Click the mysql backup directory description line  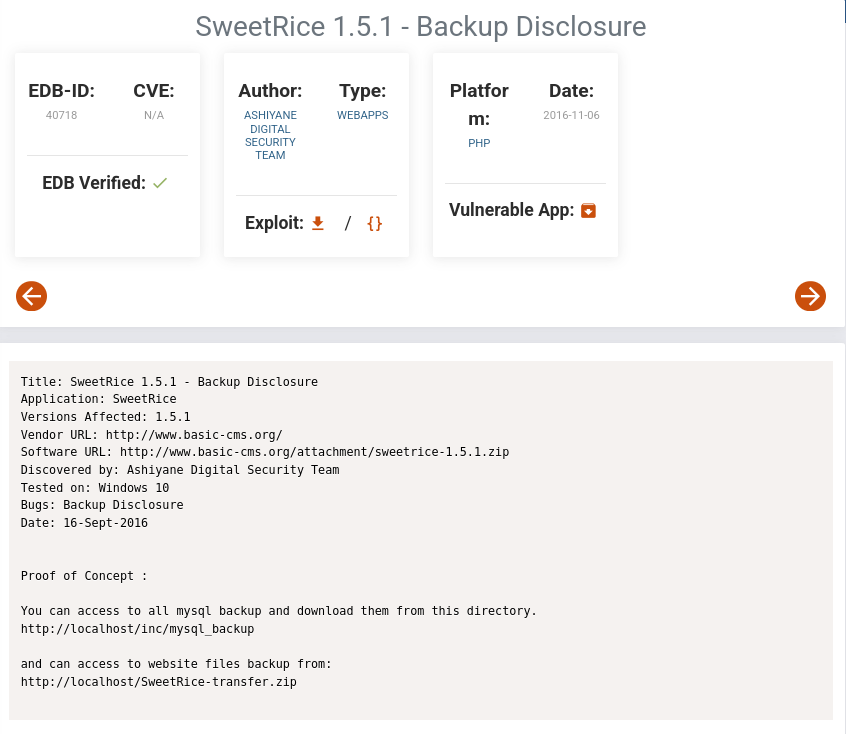[279, 611]
